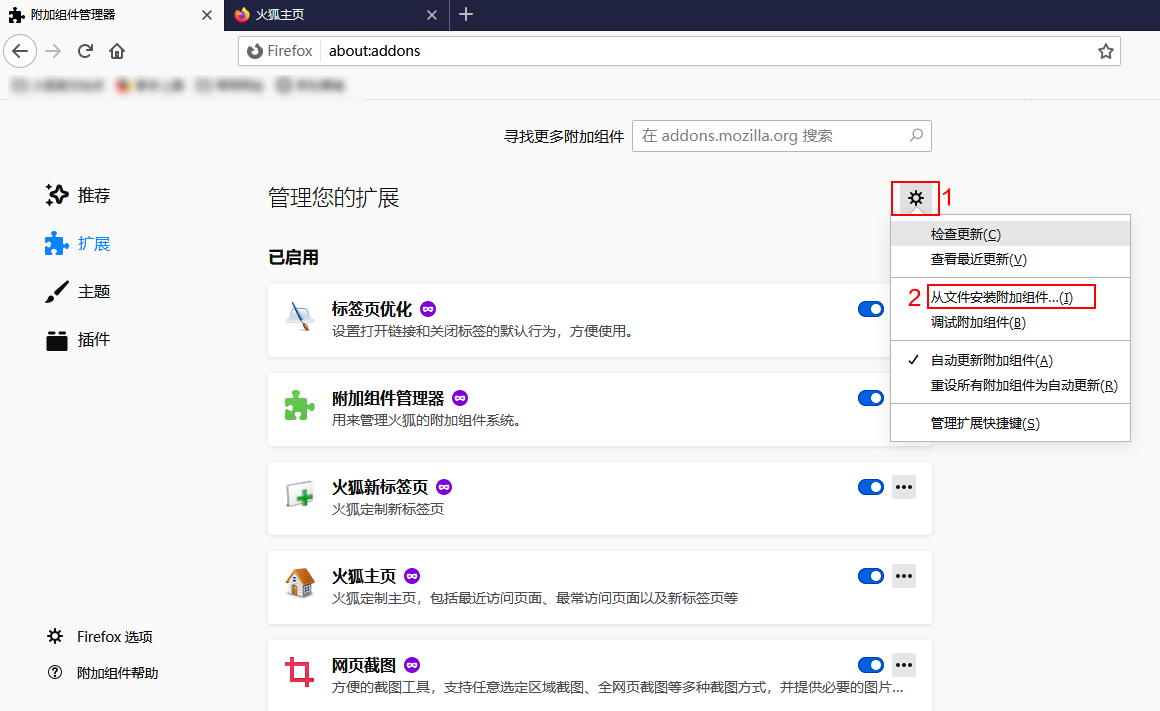1160x711 pixels.
Task: Switch to the 火狐主页 tab
Action: click(x=337, y=15)
